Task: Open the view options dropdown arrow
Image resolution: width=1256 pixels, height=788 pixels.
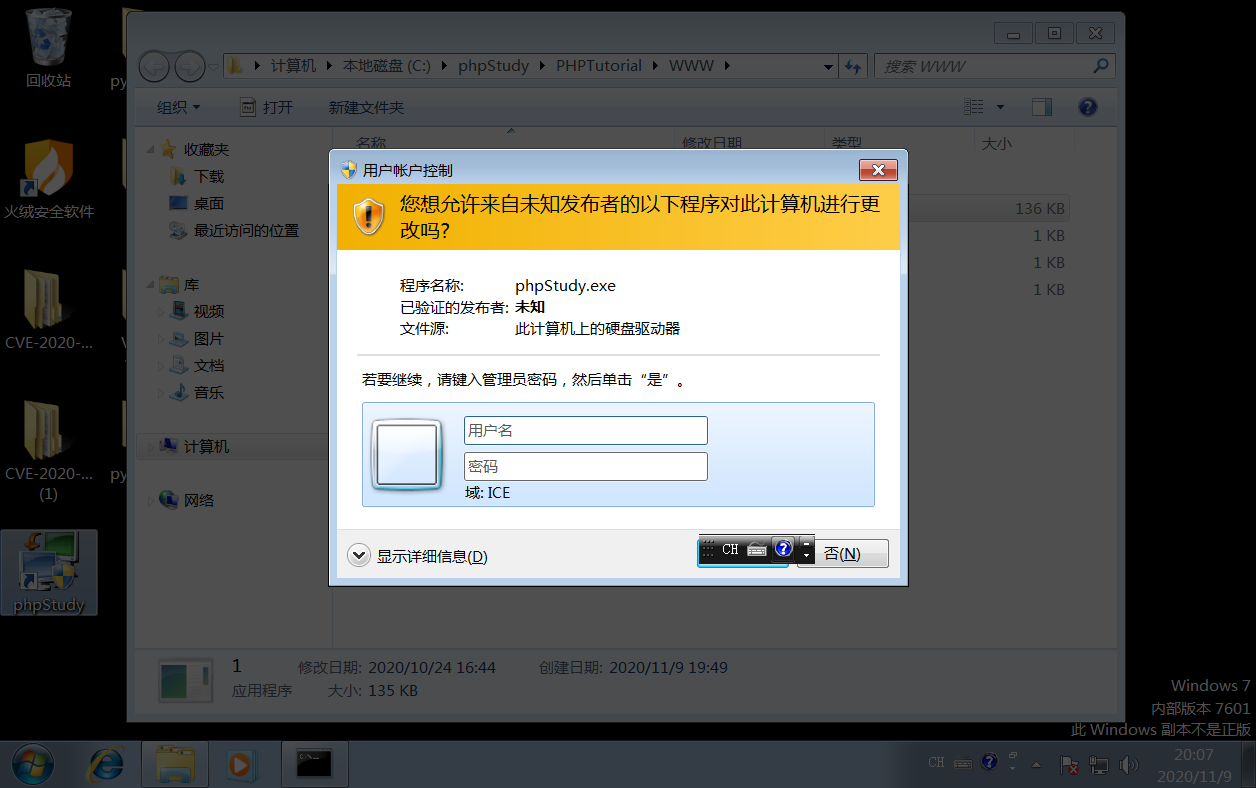Action: coord(1000,107)
